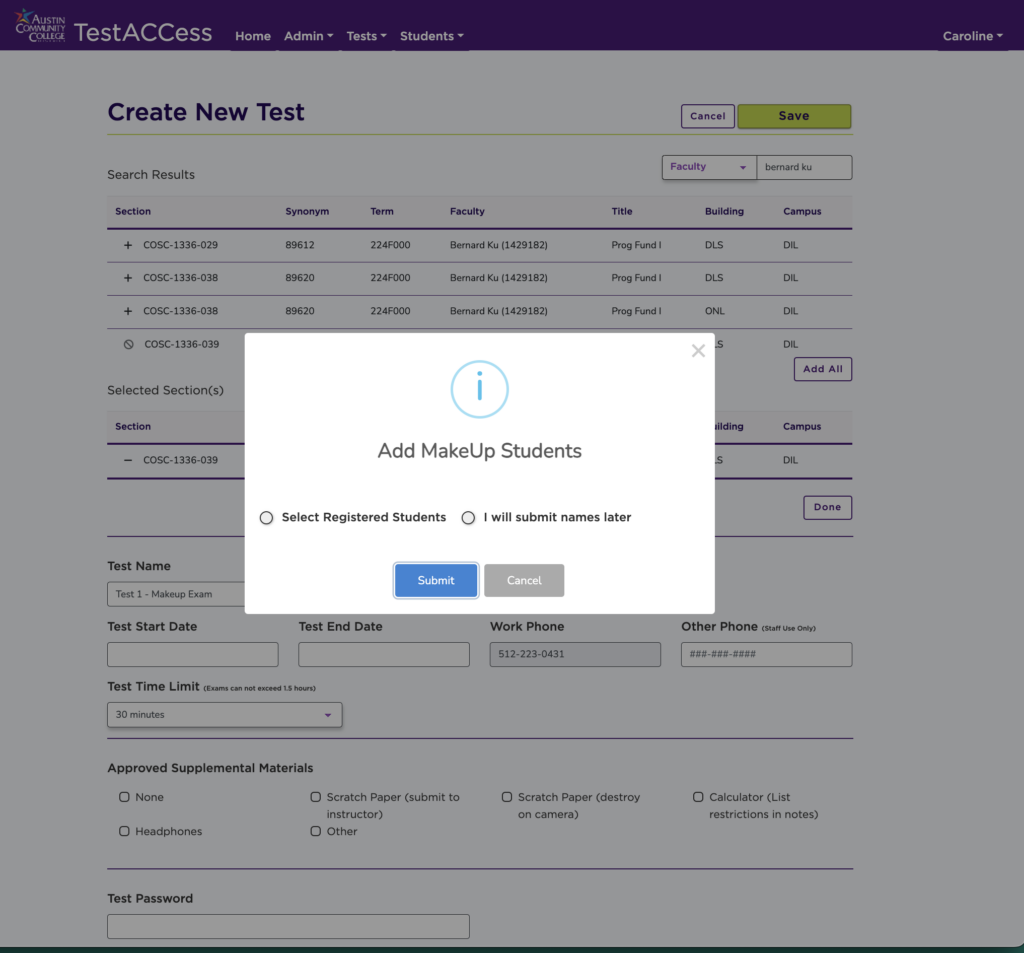Expand the Test Time Limit dropdown

[x=224, y=715]
